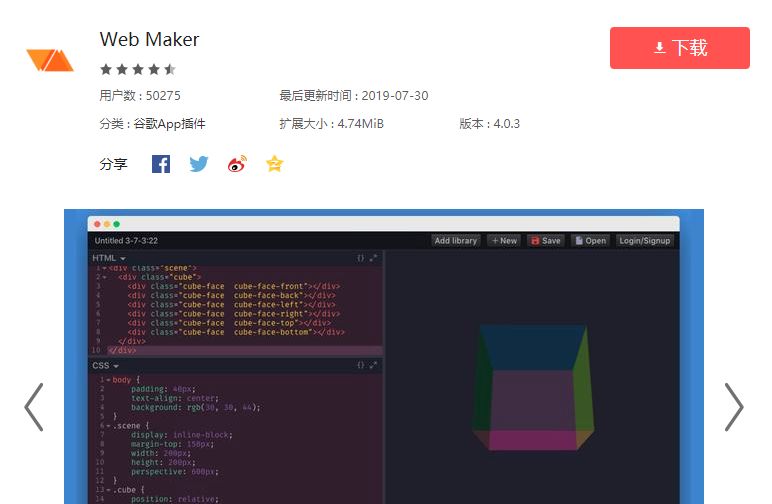Go to previous screenshot with left arrow
This screenshot has height=504, width=772.
coord(34,407)
